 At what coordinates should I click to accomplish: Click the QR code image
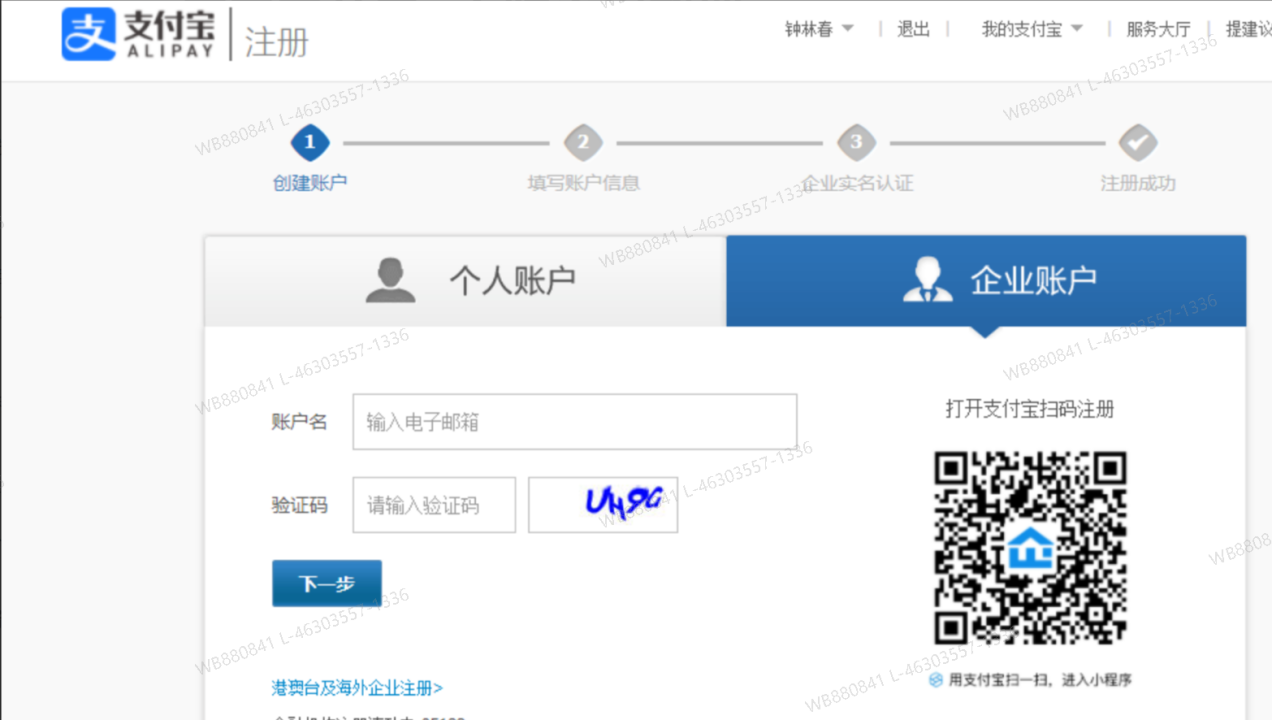1030,547
